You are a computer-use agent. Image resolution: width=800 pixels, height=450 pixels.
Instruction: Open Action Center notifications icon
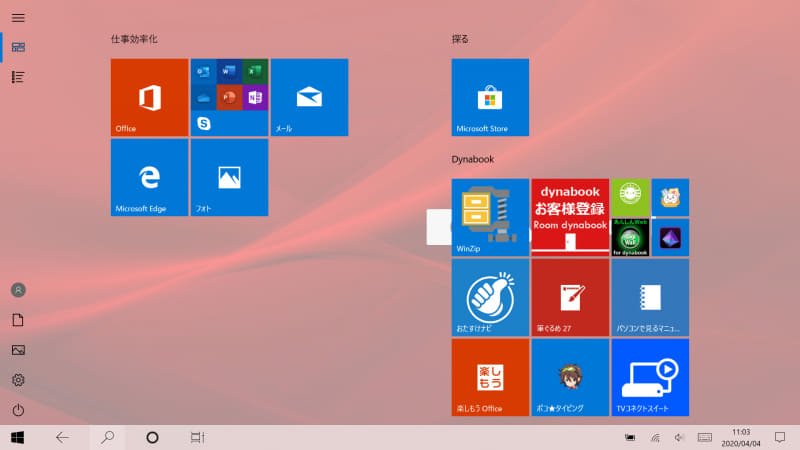780,438
